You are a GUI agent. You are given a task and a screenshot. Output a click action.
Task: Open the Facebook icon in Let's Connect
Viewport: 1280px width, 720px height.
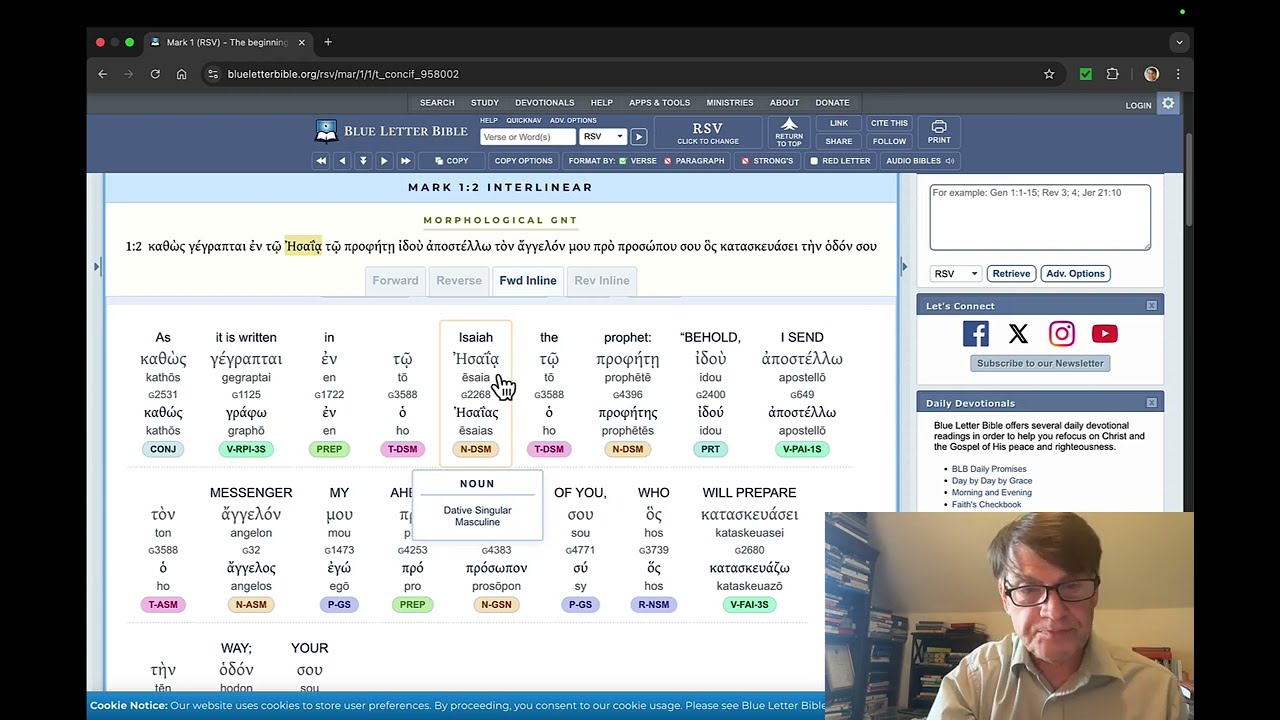point(975,334)
